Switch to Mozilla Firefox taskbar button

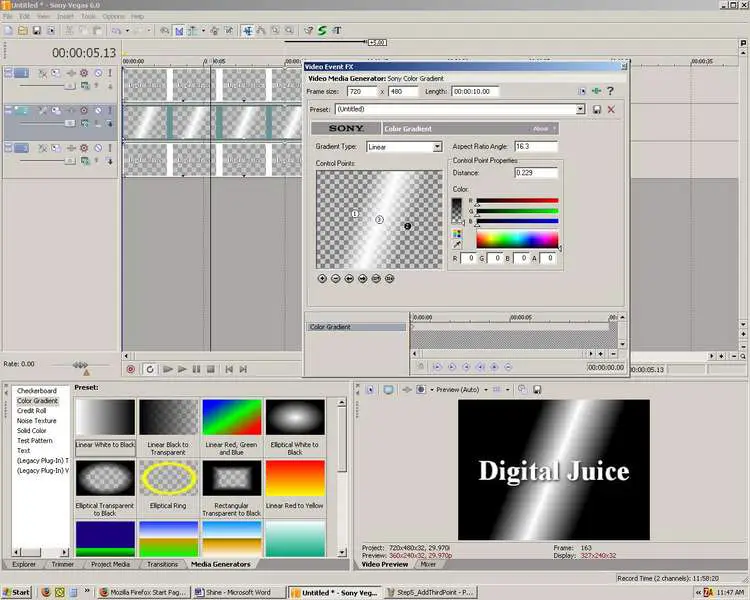[143, 592]
